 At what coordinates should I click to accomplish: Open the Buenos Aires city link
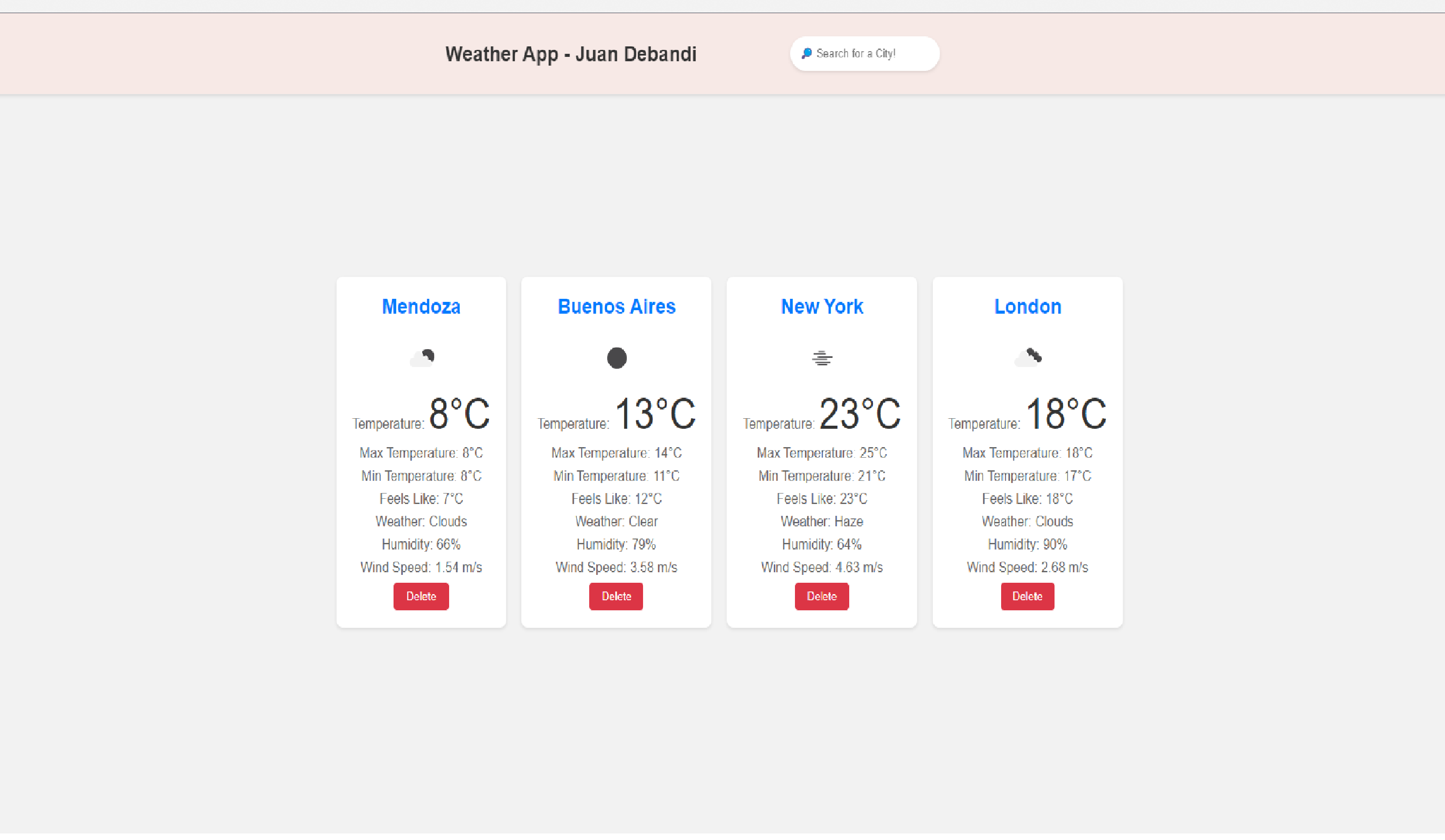616,307
